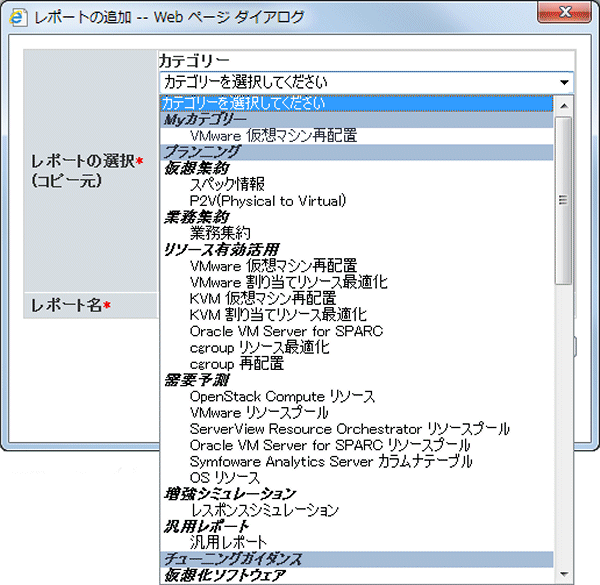Click the レポート名 label

[x=70, y=305]
